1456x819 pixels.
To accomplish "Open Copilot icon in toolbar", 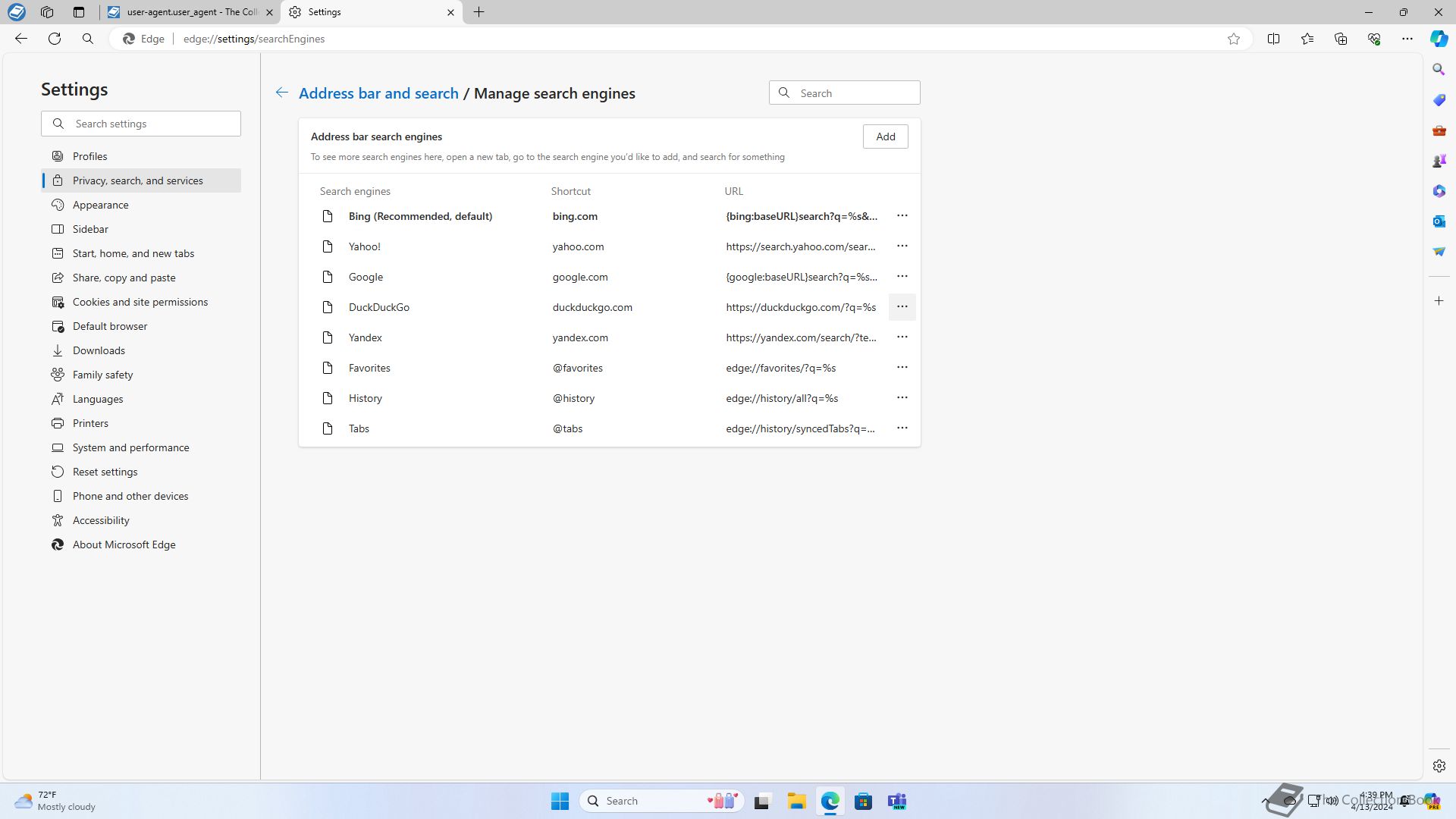I will point(1439,39).
